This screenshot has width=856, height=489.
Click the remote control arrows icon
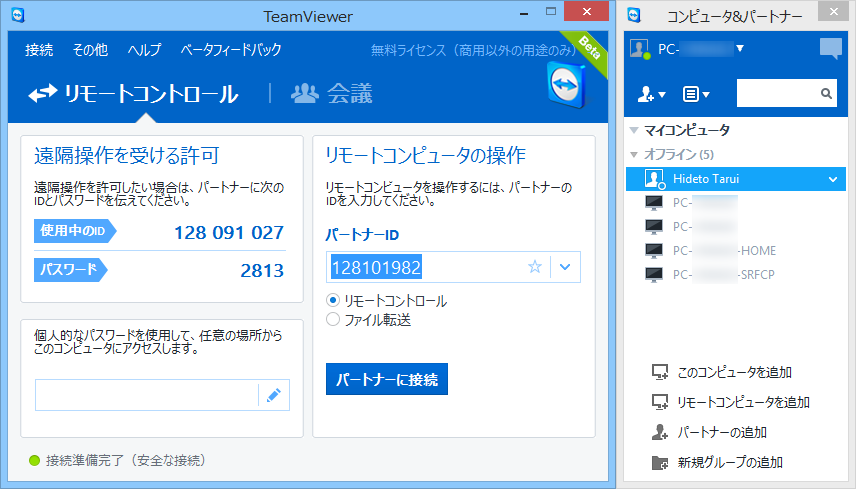point(43,93)
